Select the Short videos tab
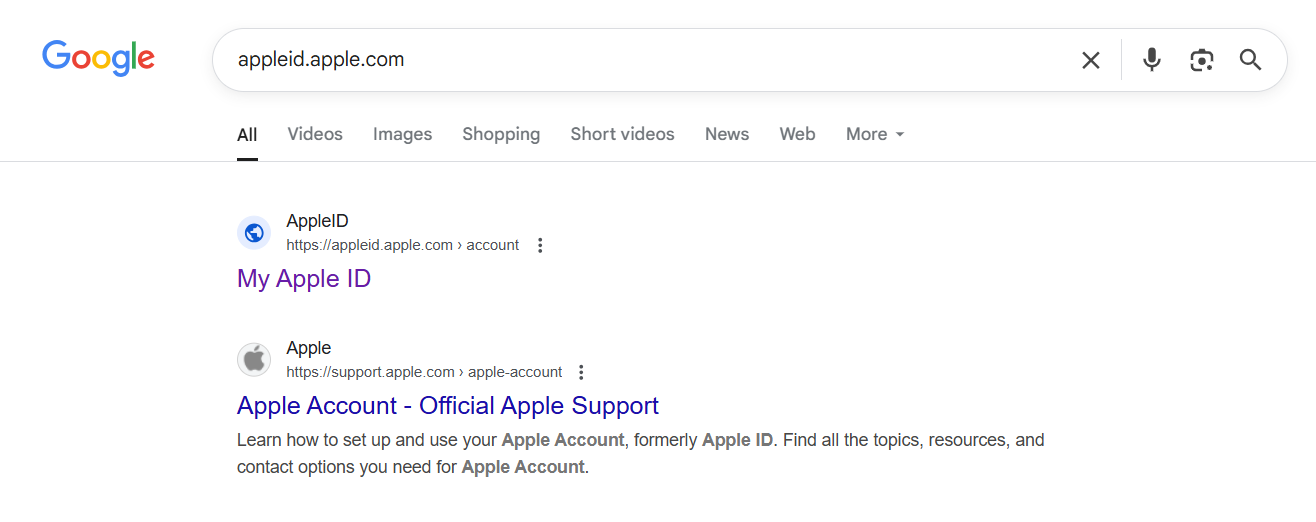Image resolution: width=1316 pixels, height=522 pixels. click(622, 134)
